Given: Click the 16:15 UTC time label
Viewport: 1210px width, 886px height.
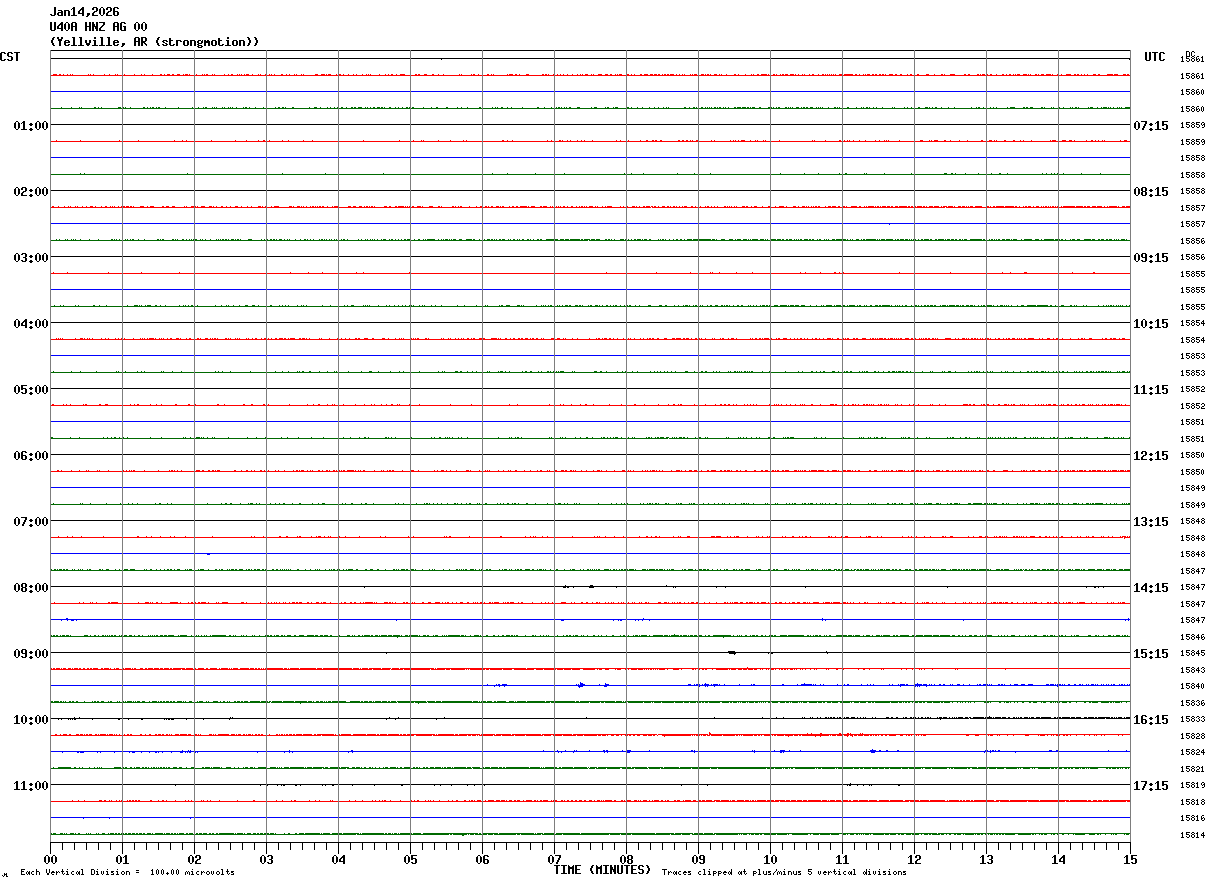Looking at the screenshot, I should [1151, 719].
